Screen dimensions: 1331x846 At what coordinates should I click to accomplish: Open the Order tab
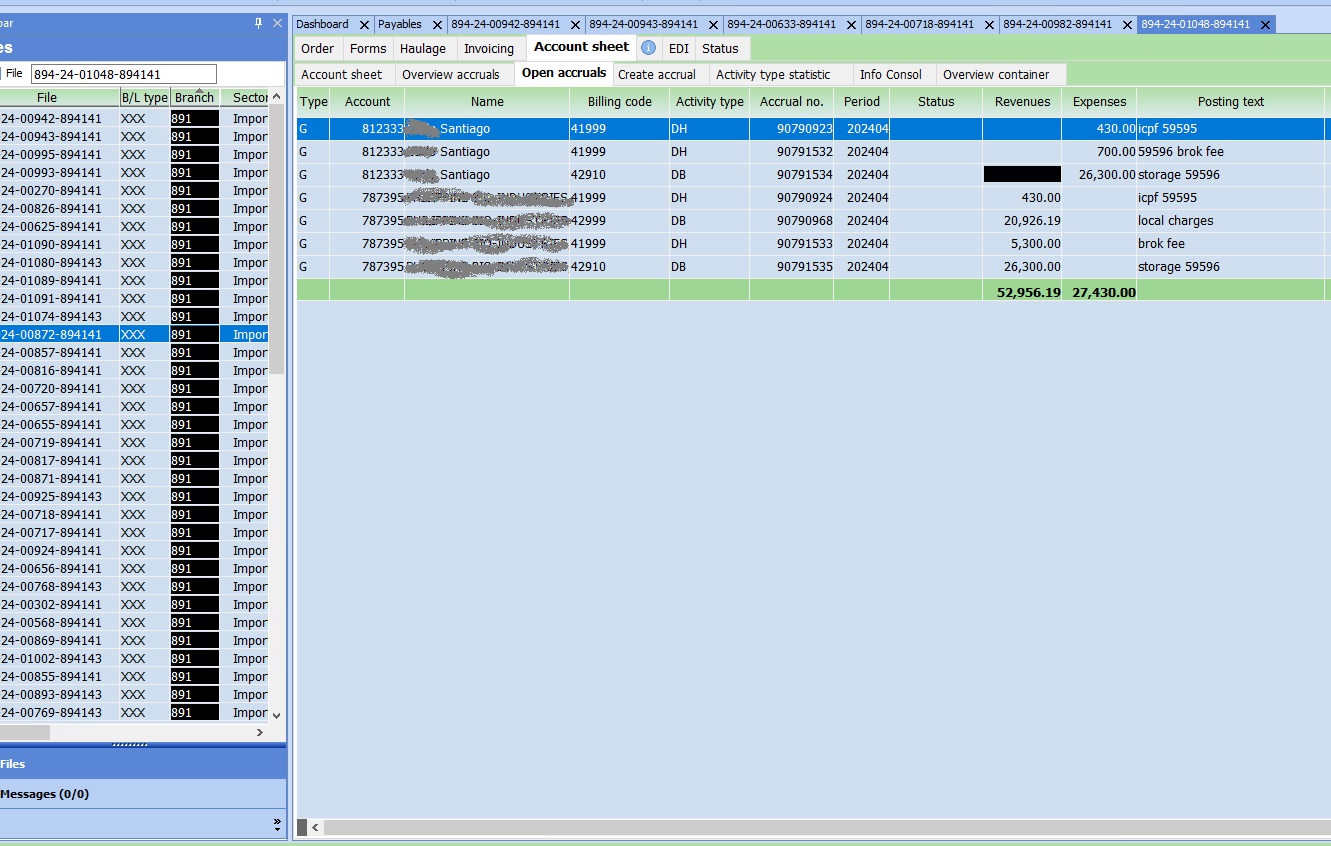tap(318, 48)
